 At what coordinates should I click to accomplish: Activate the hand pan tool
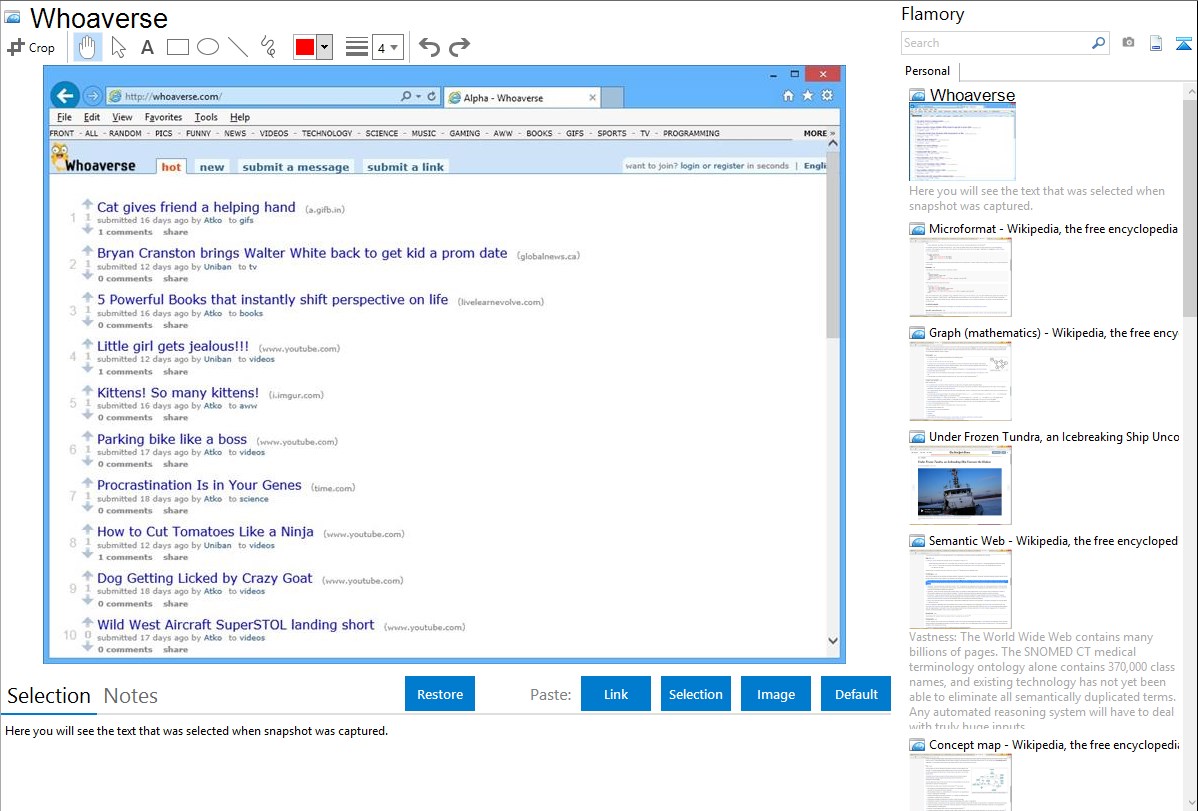pos(88,47)
